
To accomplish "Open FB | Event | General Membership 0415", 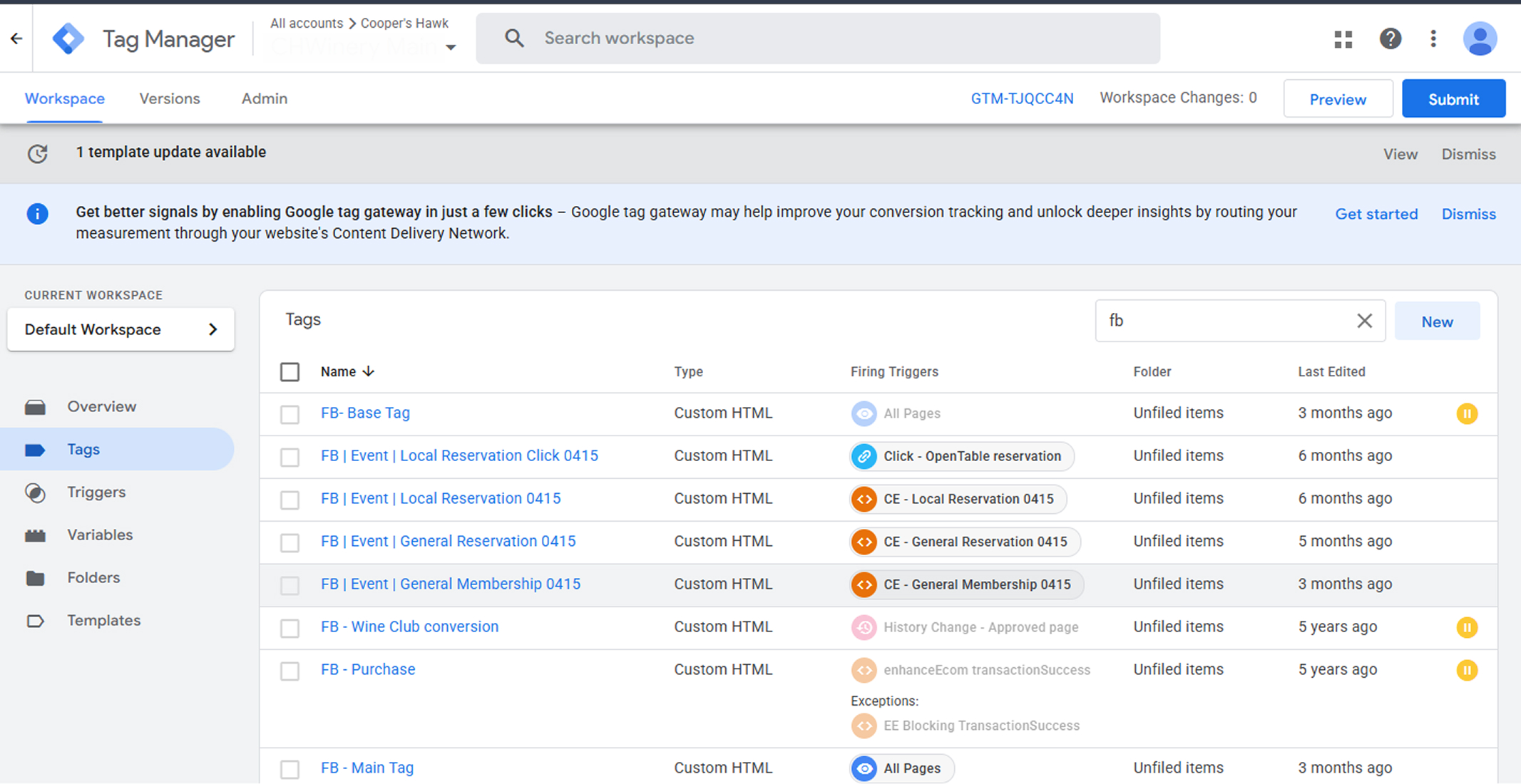I will 451,584.
